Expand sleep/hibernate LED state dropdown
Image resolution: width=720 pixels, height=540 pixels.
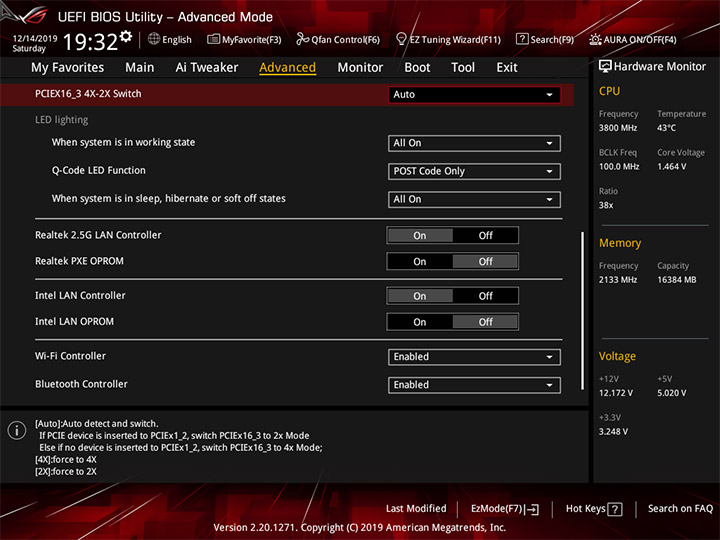474,200
